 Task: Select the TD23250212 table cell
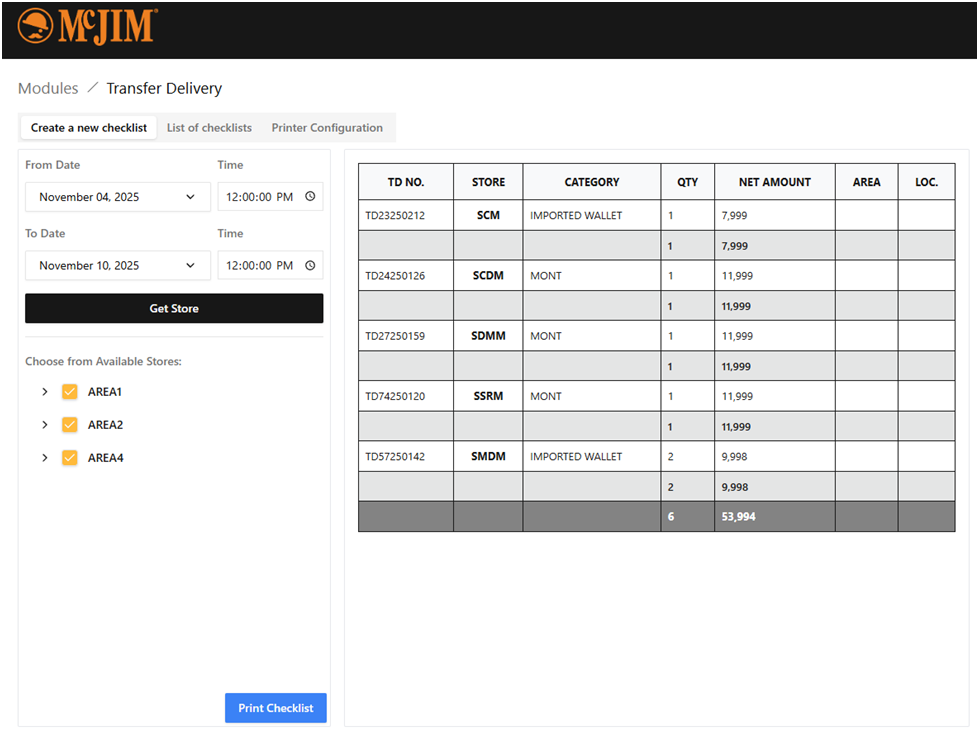(x=395, y=215)
